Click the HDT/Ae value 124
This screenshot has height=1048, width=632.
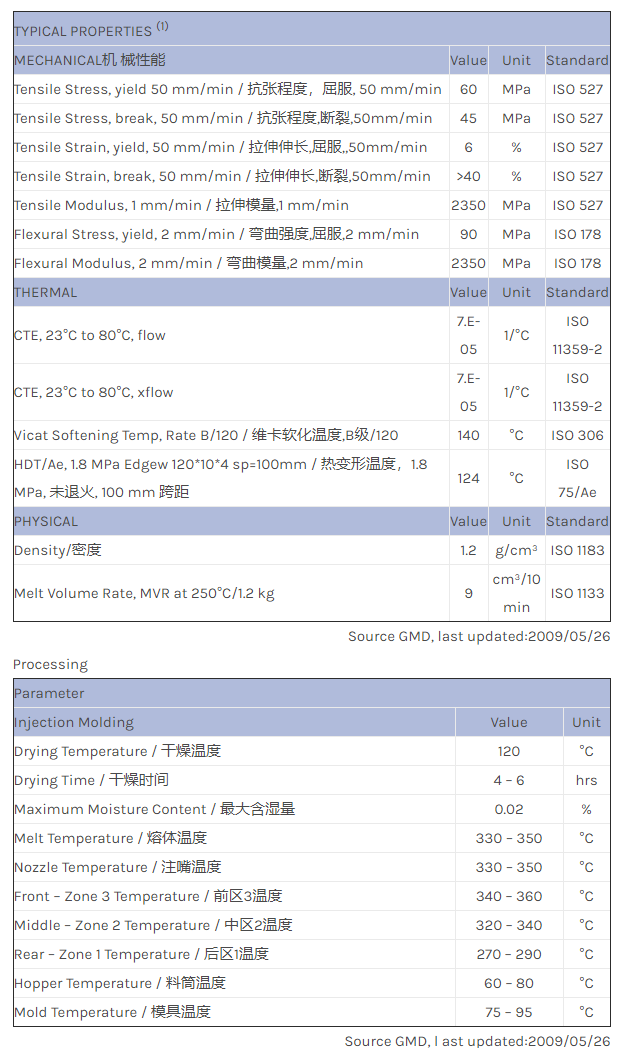468,478
